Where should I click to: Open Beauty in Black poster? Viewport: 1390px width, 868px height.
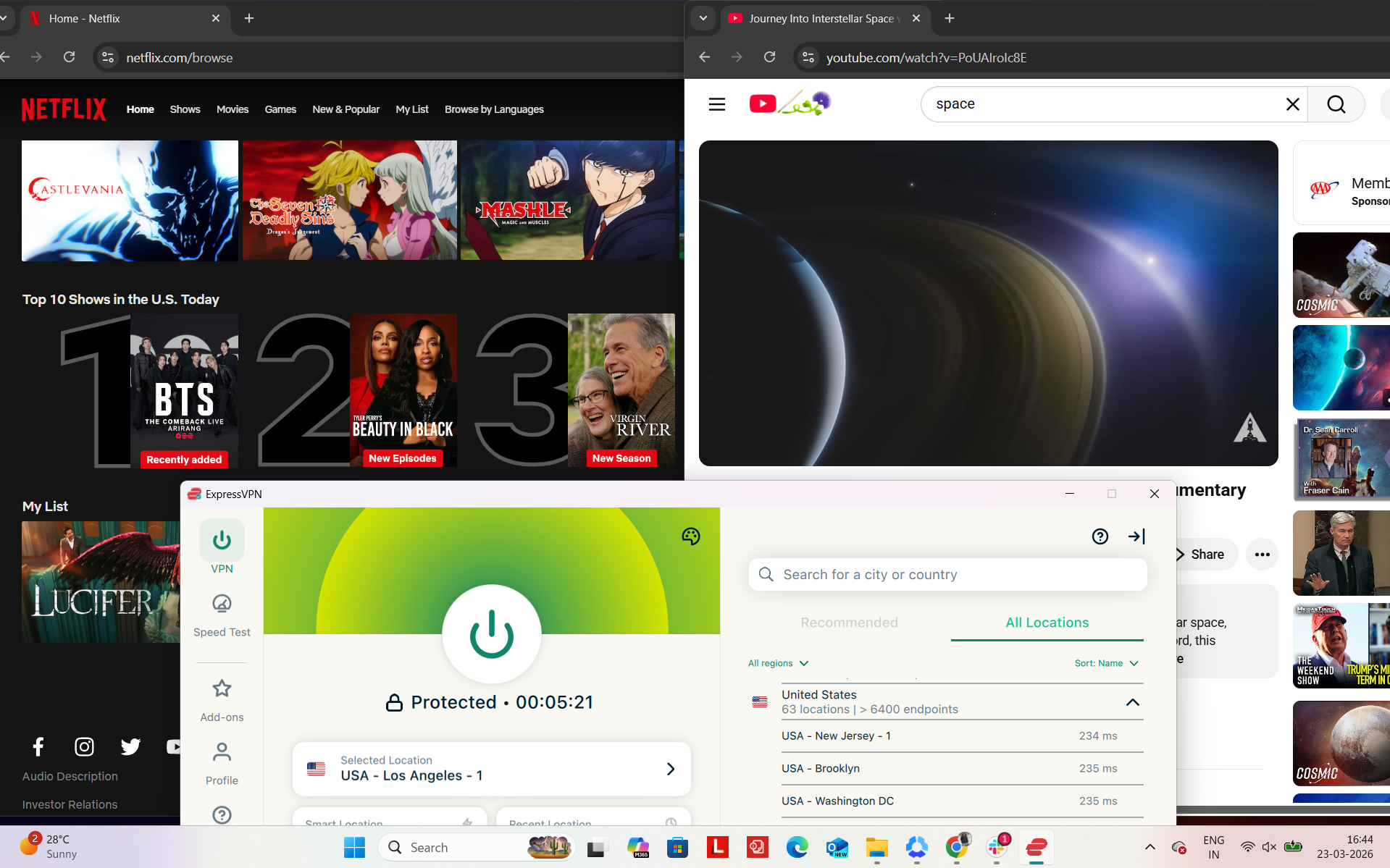(x=403, y=390)
